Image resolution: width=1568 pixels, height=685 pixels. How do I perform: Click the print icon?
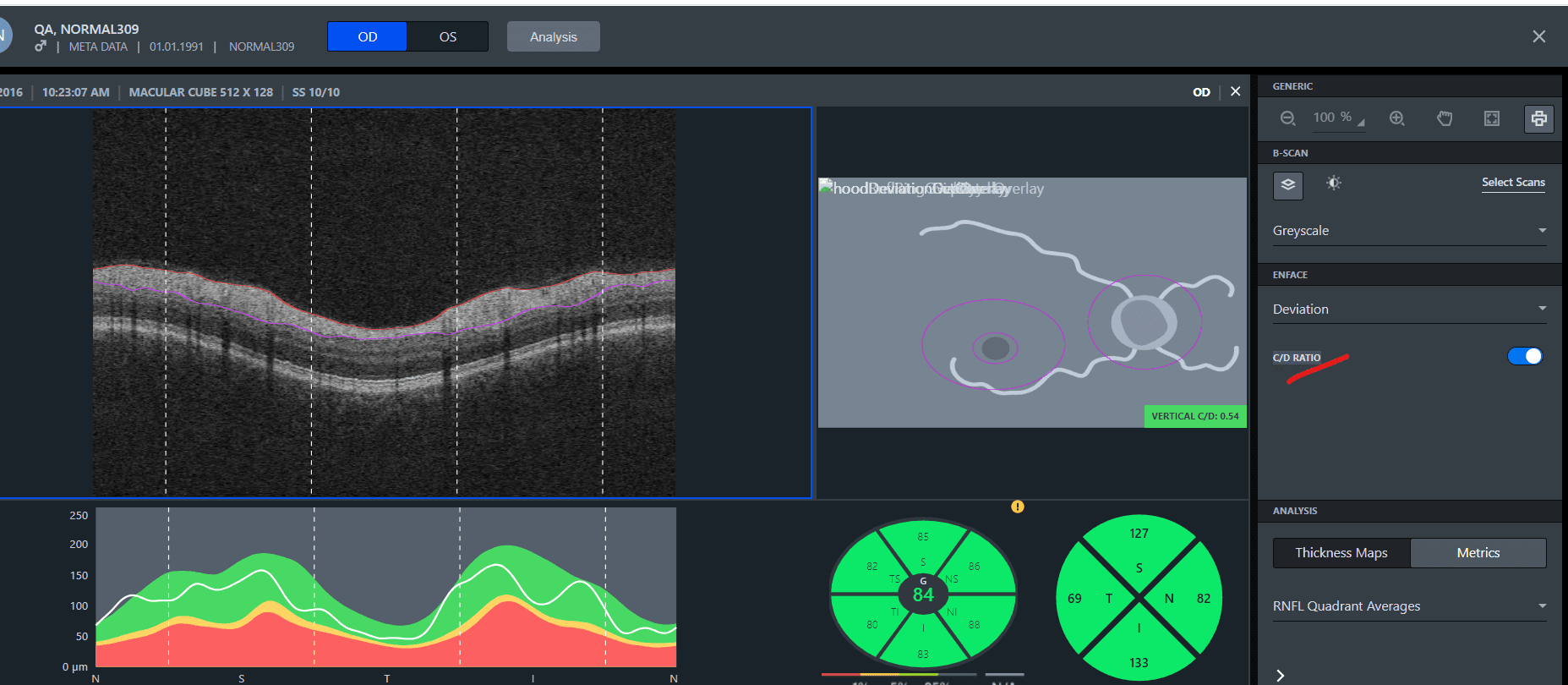point(1539,118)
